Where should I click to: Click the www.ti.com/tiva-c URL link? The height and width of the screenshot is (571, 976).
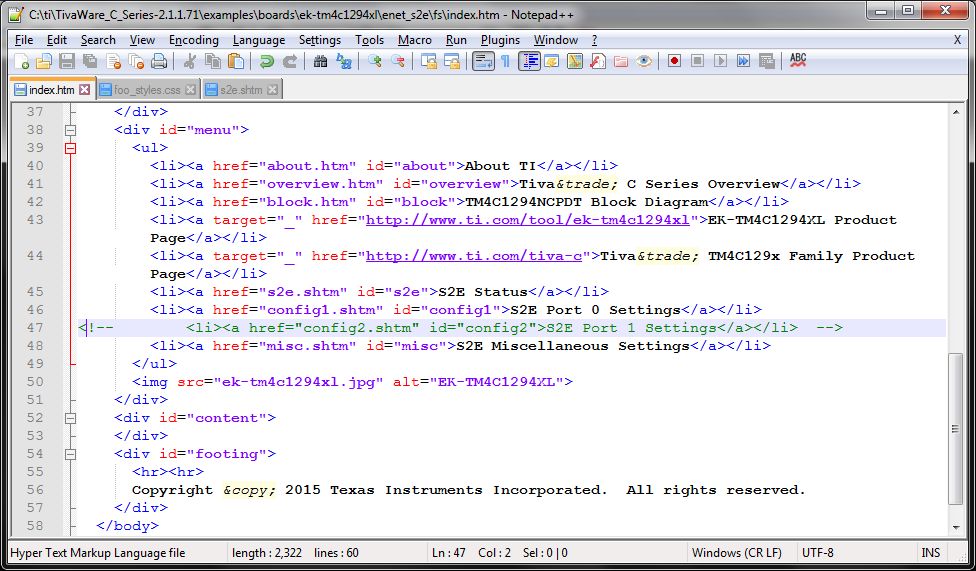pyautogui.click(x=474, y=256)
